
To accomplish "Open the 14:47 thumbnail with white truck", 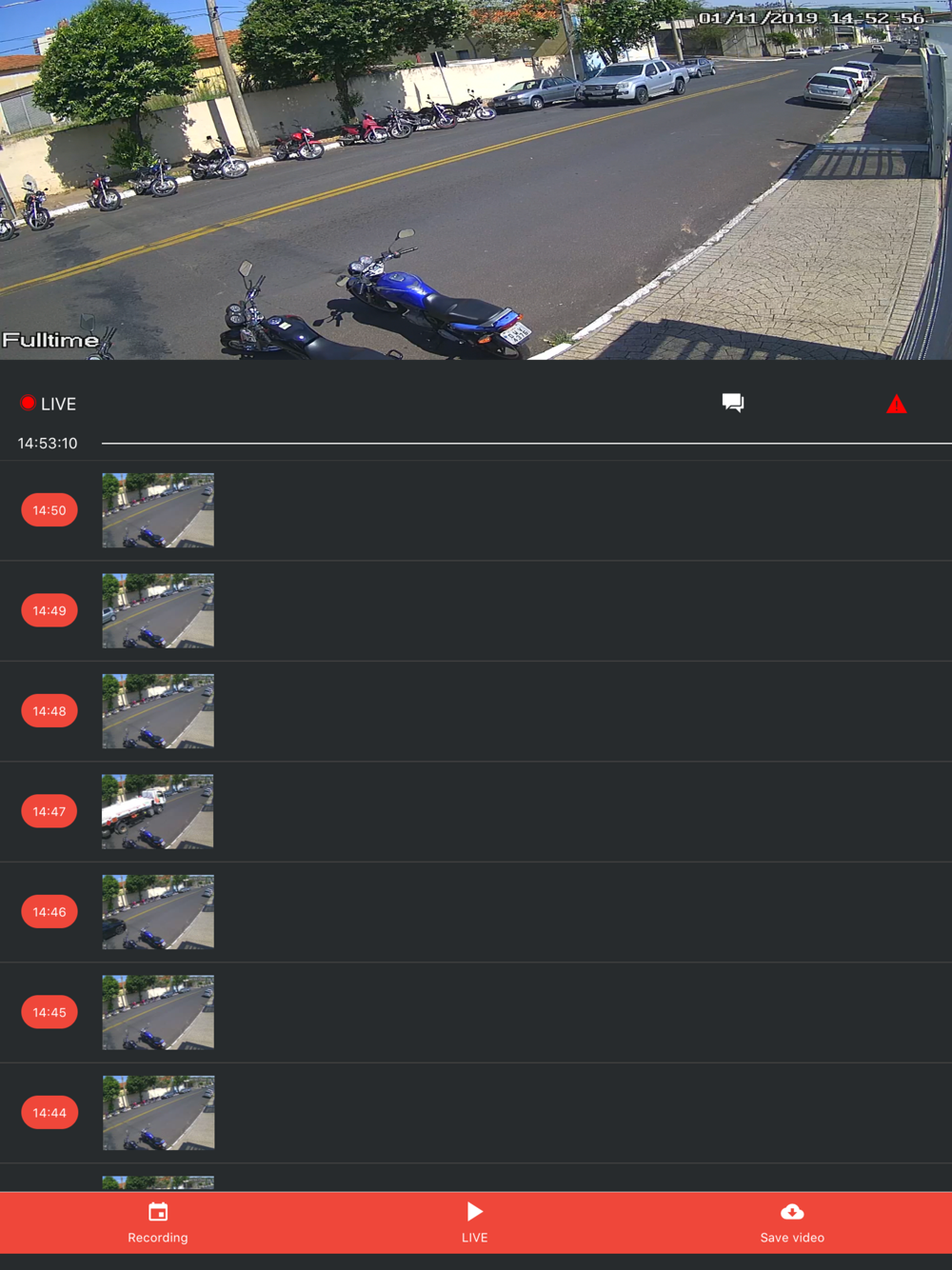I will click(x=158, y=811).
